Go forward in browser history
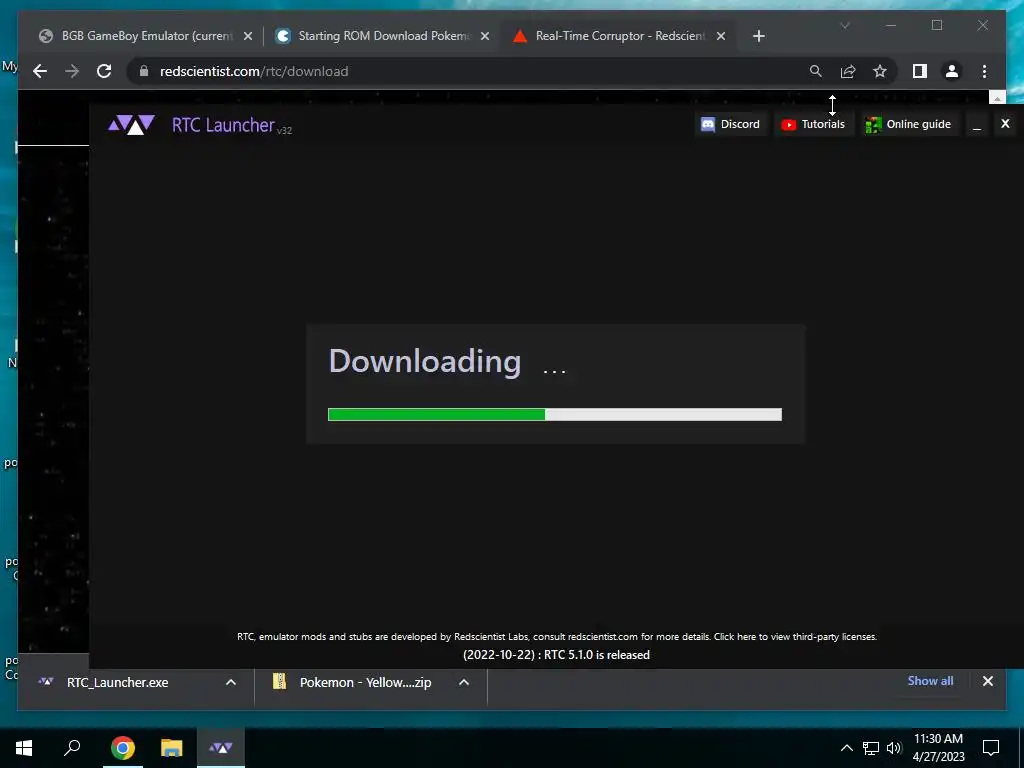1024x768 pixels. tap(72, 71)
